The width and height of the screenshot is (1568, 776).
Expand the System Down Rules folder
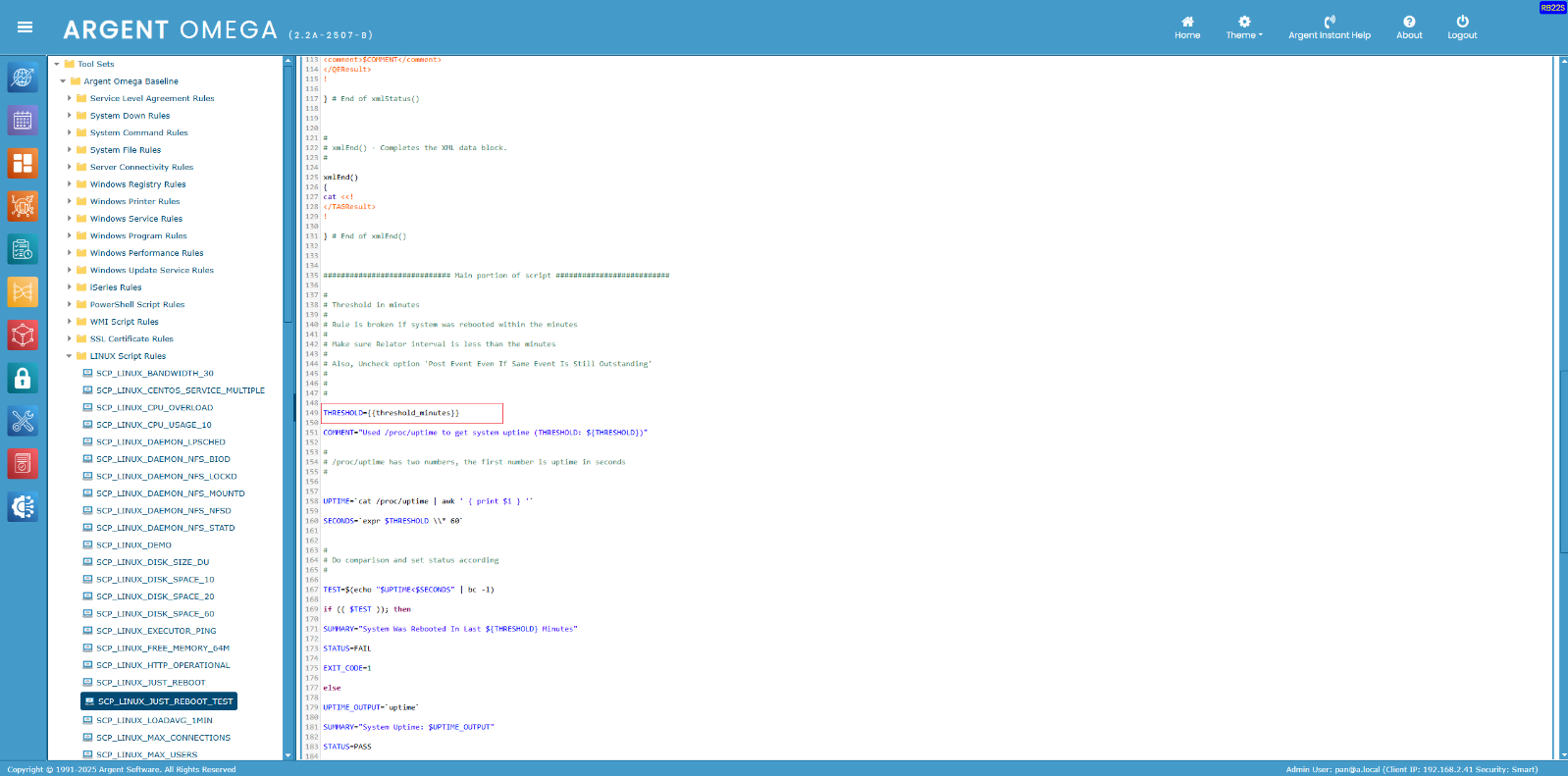69,116
